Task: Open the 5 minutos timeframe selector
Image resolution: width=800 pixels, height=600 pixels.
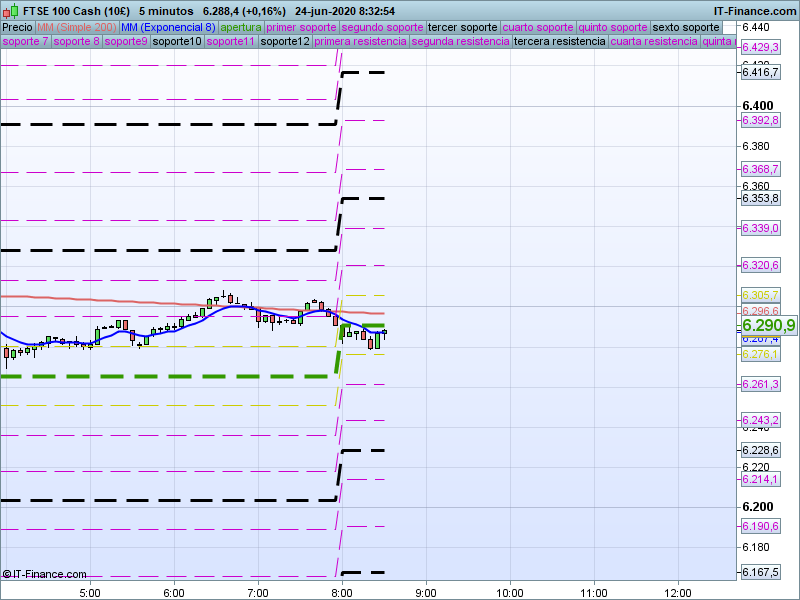Action: pyautogui.click(x=166, y=11)
